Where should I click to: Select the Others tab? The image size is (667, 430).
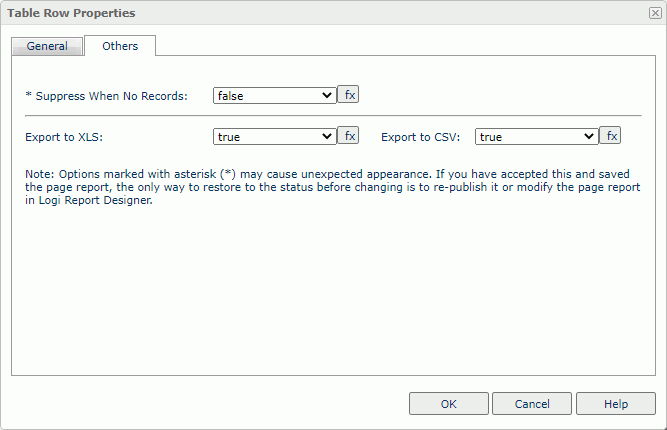point(120,46)
